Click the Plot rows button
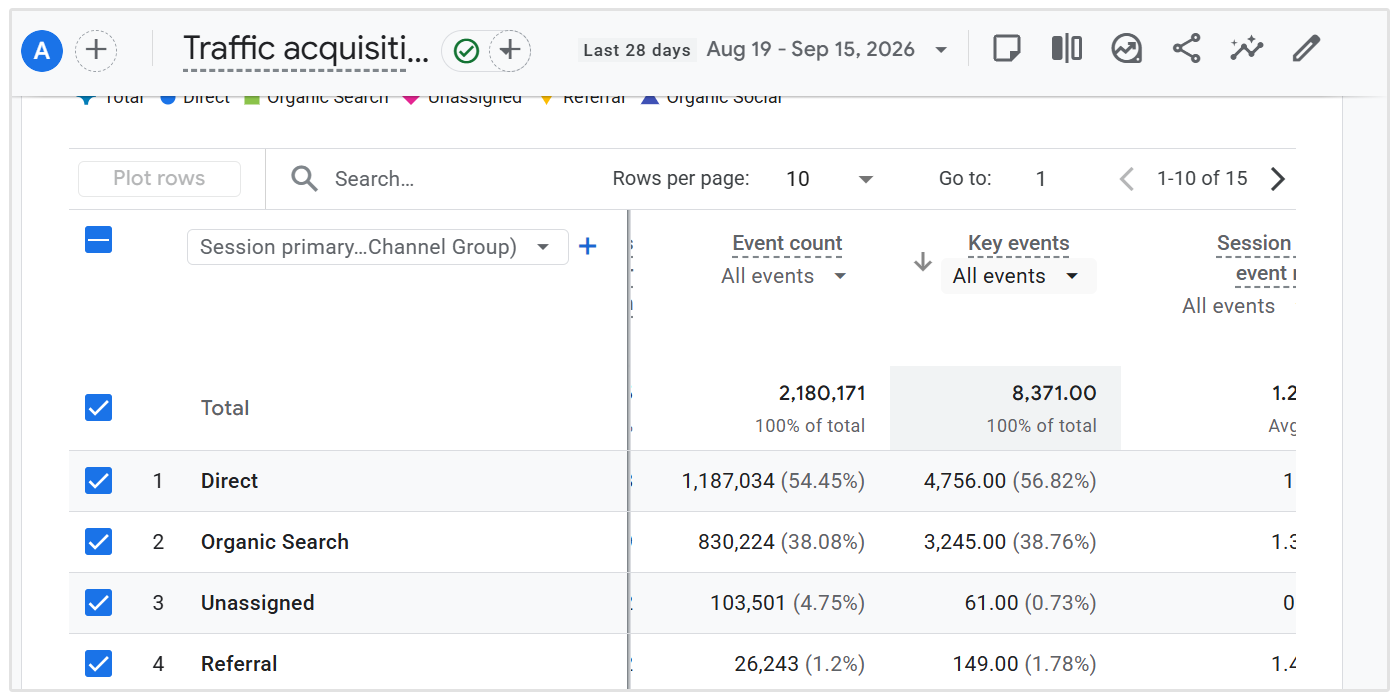This screenshot has height=700, width=1400. [159, 179]
